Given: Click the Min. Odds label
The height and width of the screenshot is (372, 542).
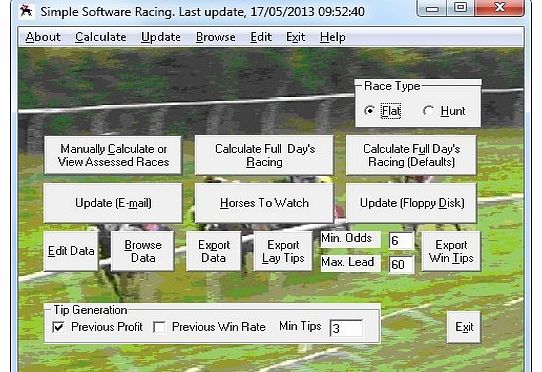Looking at the screenshot, I should tap(347, 238).
